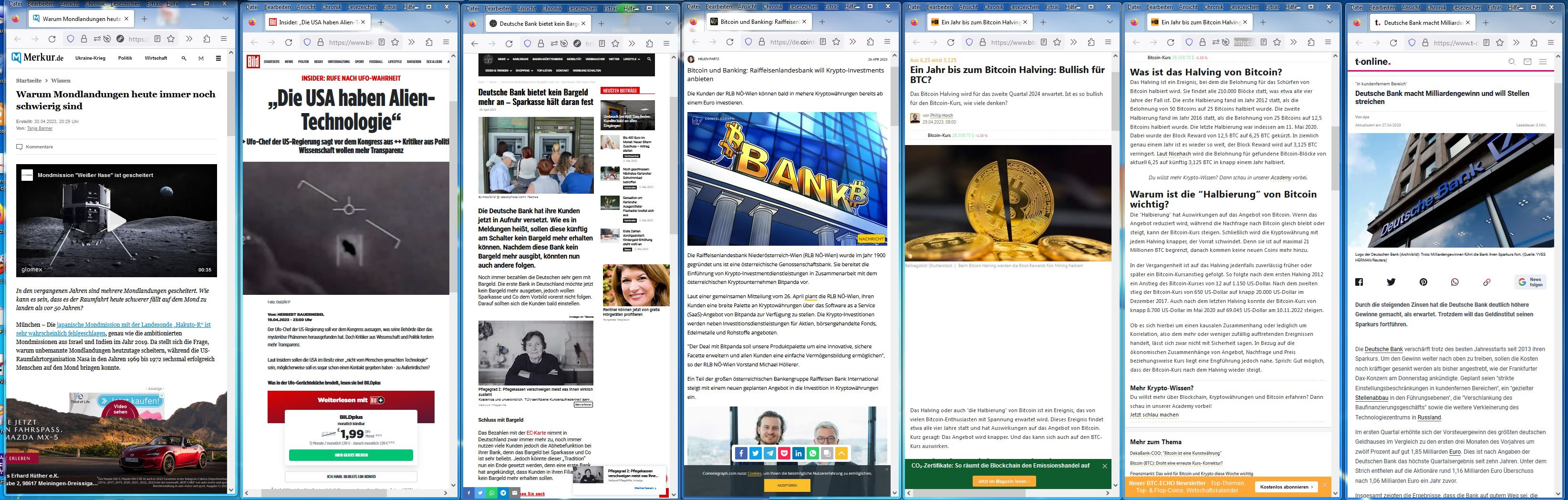Open Datei menu in Cointelegraph window
This screenshot has height=500, width=1568.
pyautogui.click(x=693, y=7)
